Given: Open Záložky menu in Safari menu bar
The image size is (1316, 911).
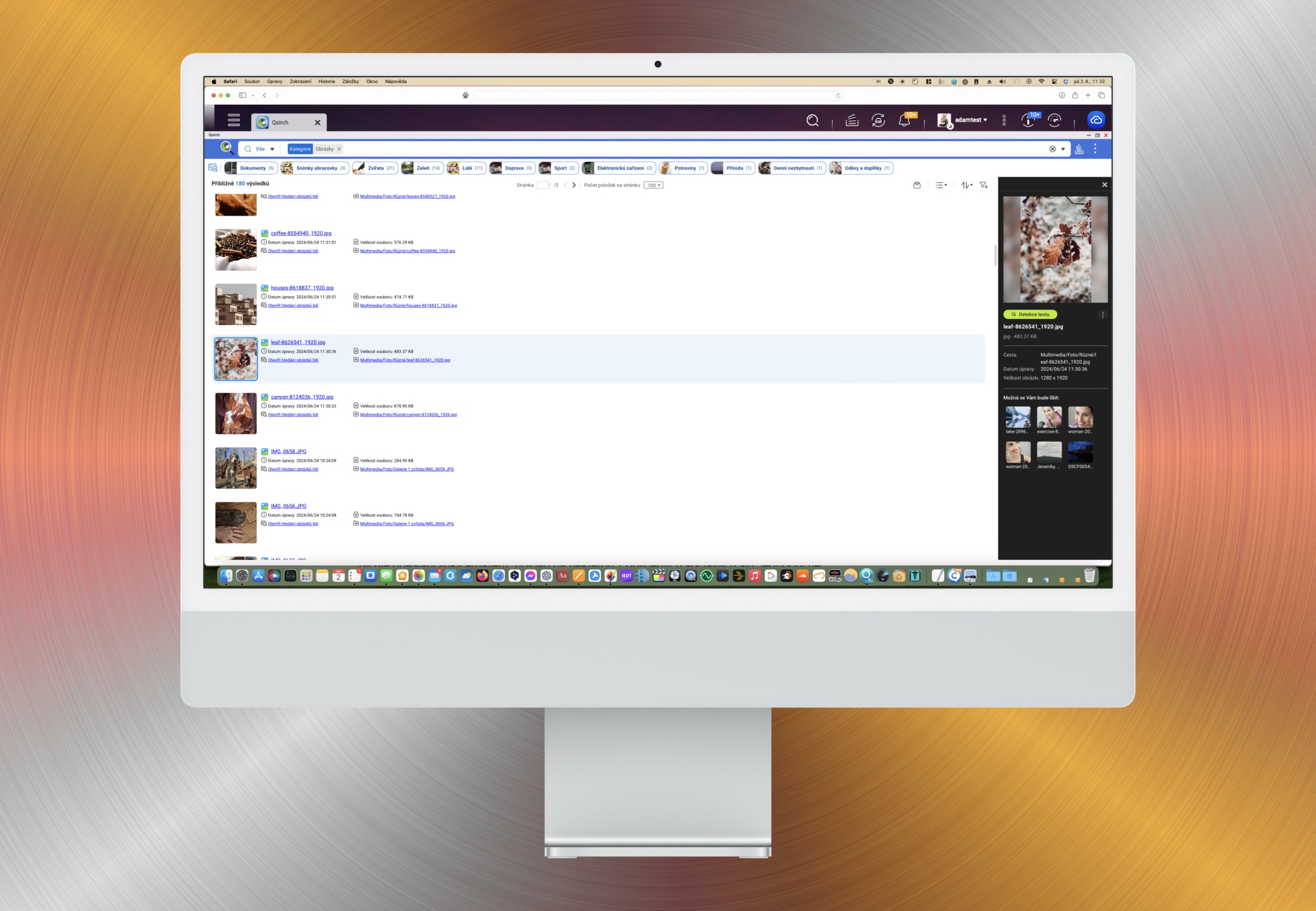Looking at the screenshot, I should 350,82.
